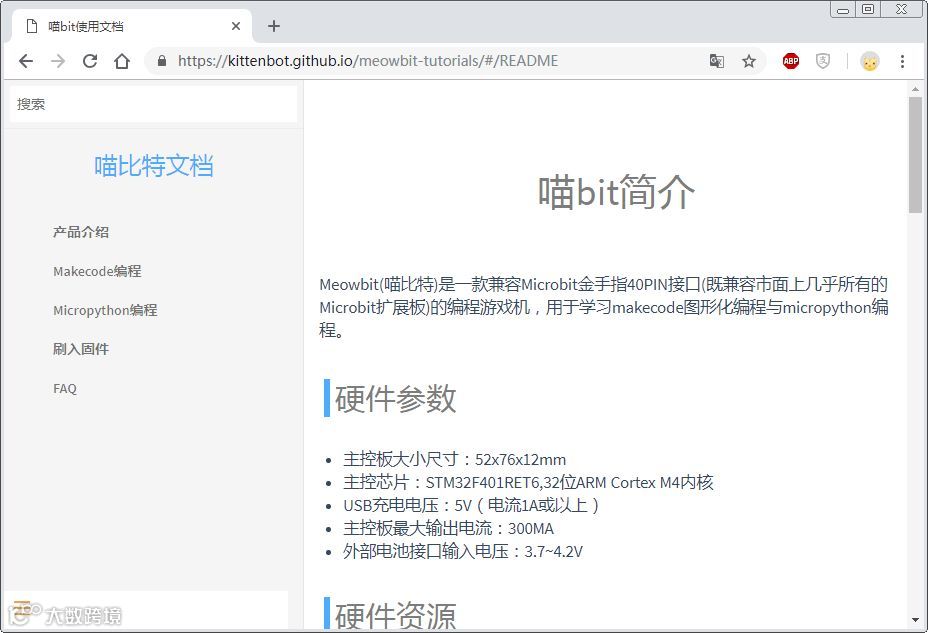Open Micropython编程 in the sidebar
This screenshot has width=928, height=633.
click(x=105, y=310)
